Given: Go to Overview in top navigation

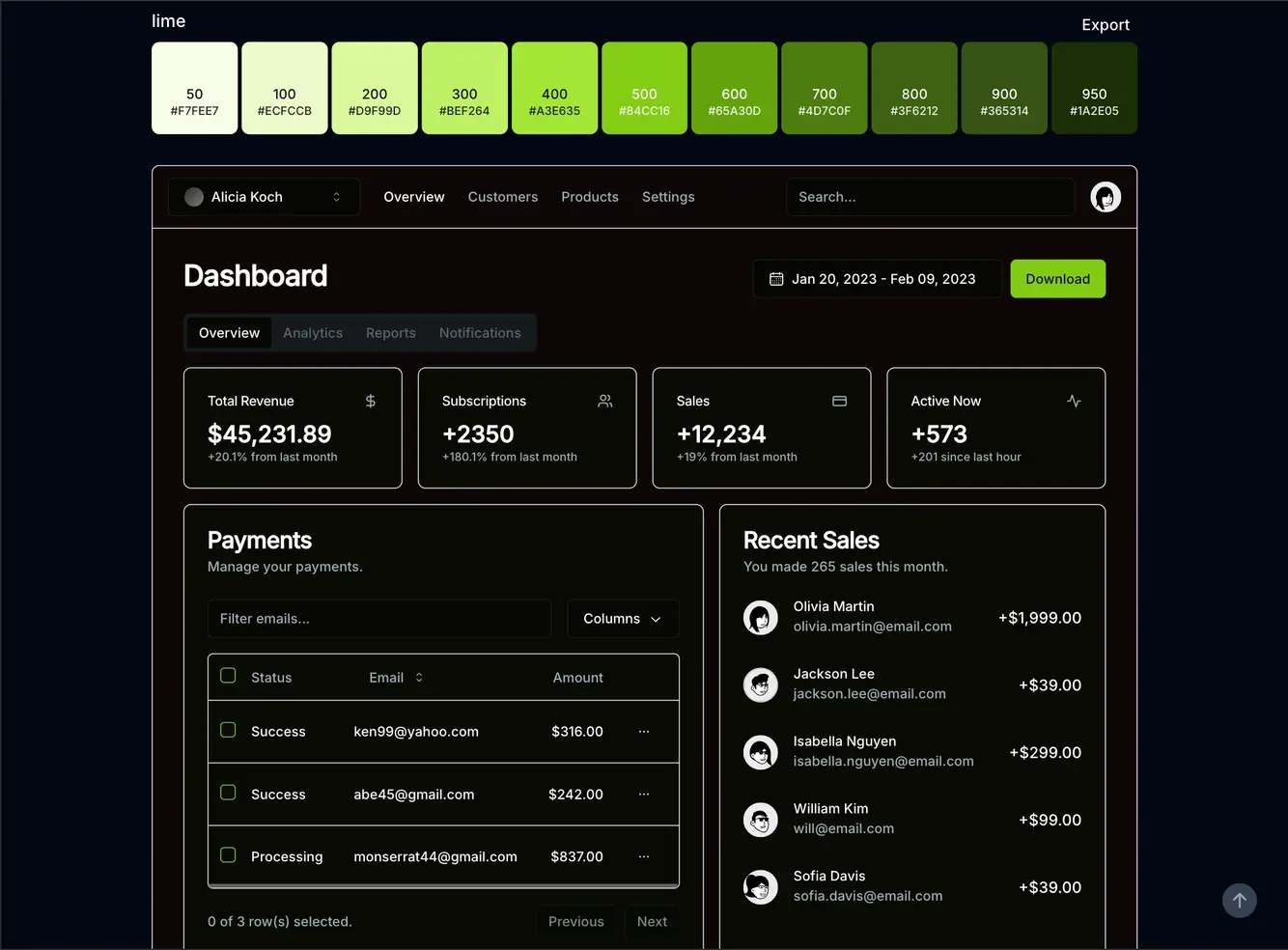Looking at the screenshot, I should [414, 197].
